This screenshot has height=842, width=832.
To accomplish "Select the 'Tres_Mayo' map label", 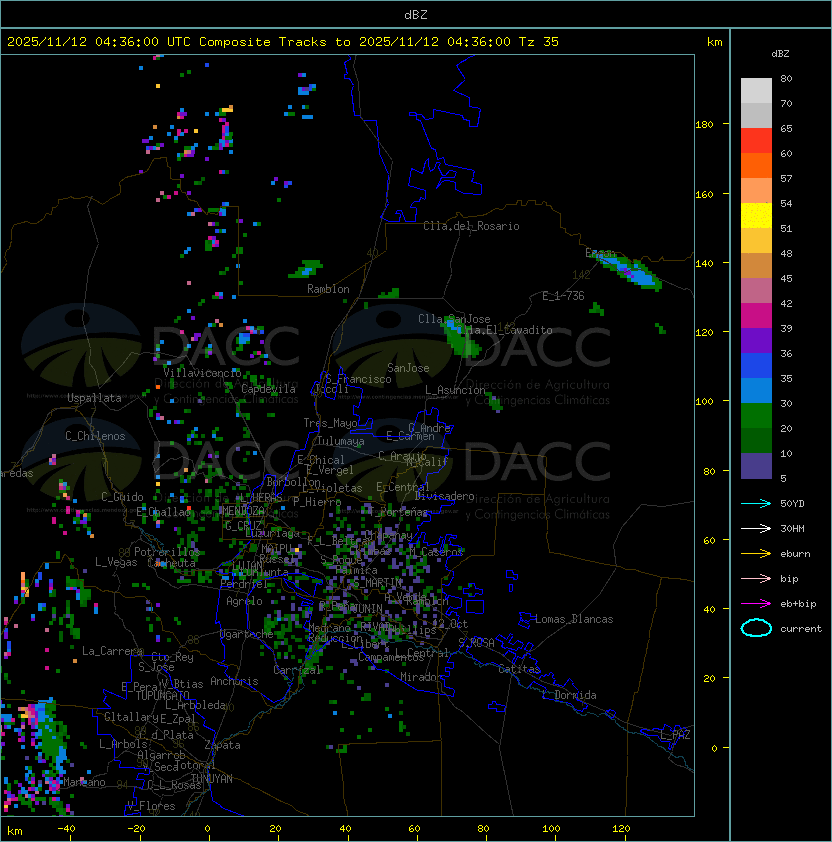I will 330,423.
